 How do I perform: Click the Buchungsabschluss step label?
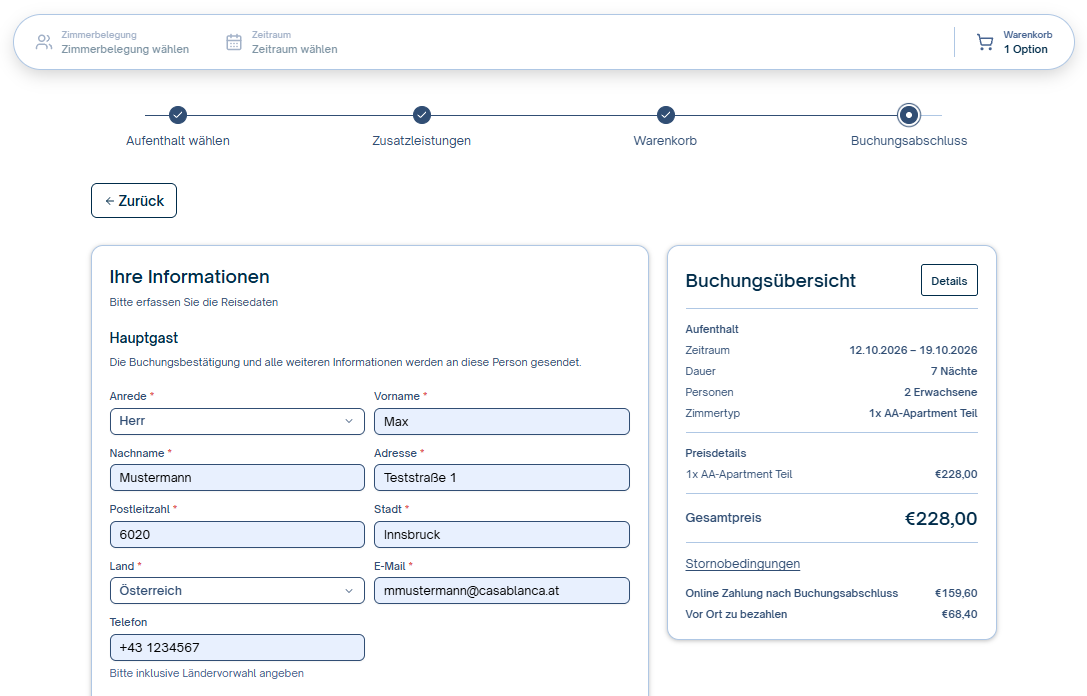[x=909, y=141]
